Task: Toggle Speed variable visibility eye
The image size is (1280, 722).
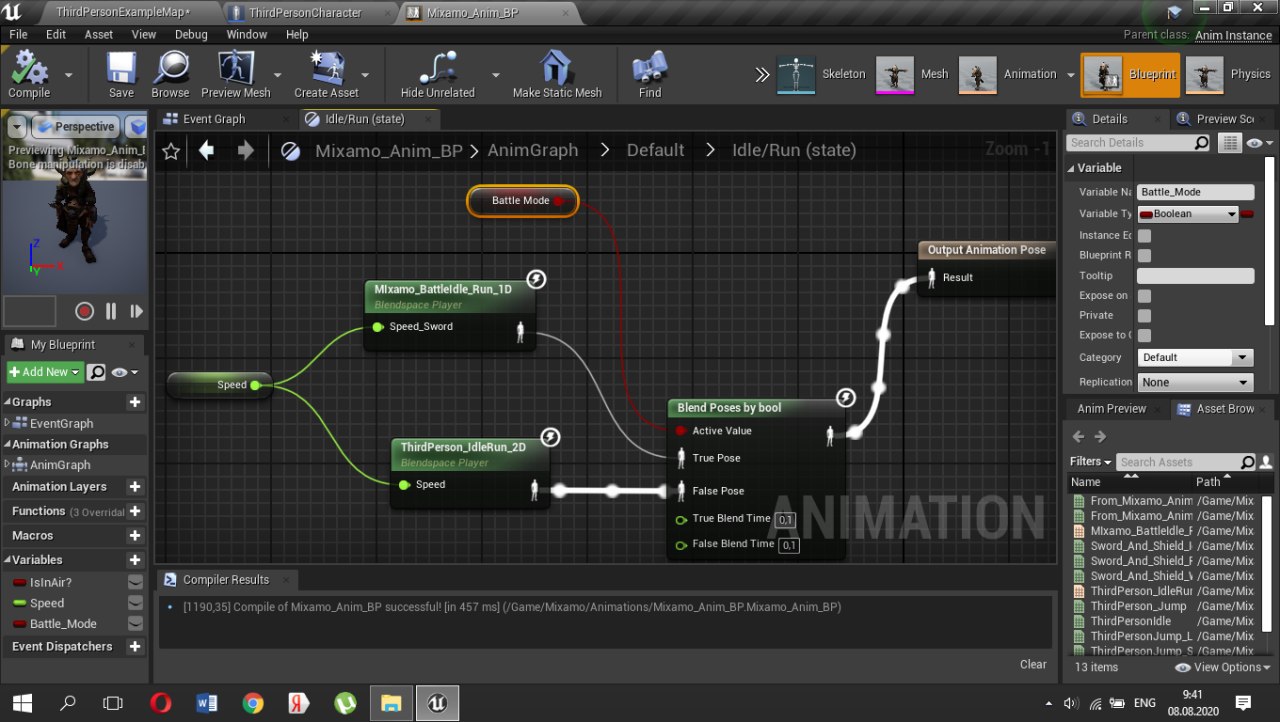Action: pyautogui.click(x=135, y=602)
